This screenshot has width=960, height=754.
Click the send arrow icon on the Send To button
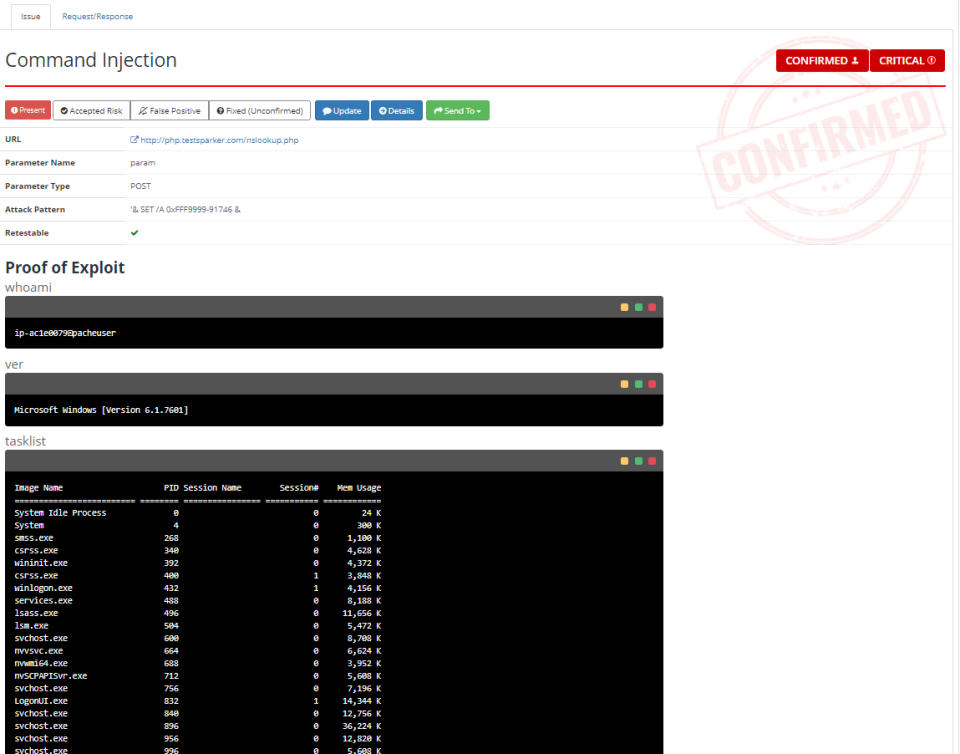[438, 110]
